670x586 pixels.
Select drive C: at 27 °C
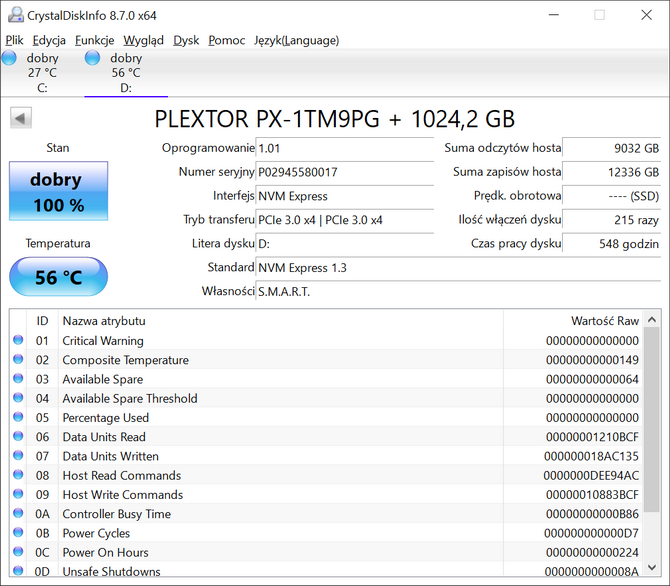(42, 73)
